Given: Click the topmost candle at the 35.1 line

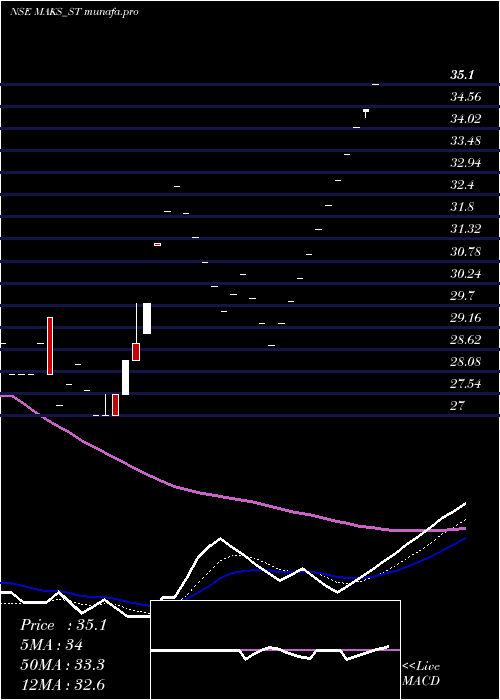Looking at the screenshot, I should click(x=375, y=84).
